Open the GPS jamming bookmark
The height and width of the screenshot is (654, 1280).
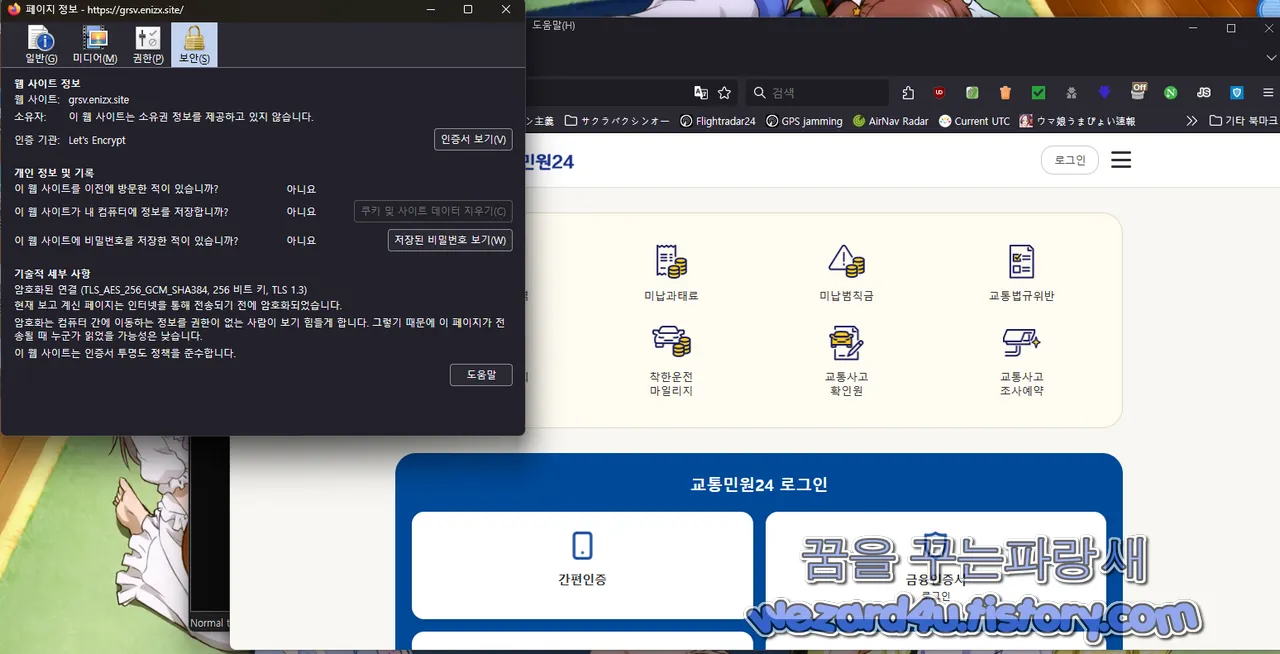click(804, 121)
